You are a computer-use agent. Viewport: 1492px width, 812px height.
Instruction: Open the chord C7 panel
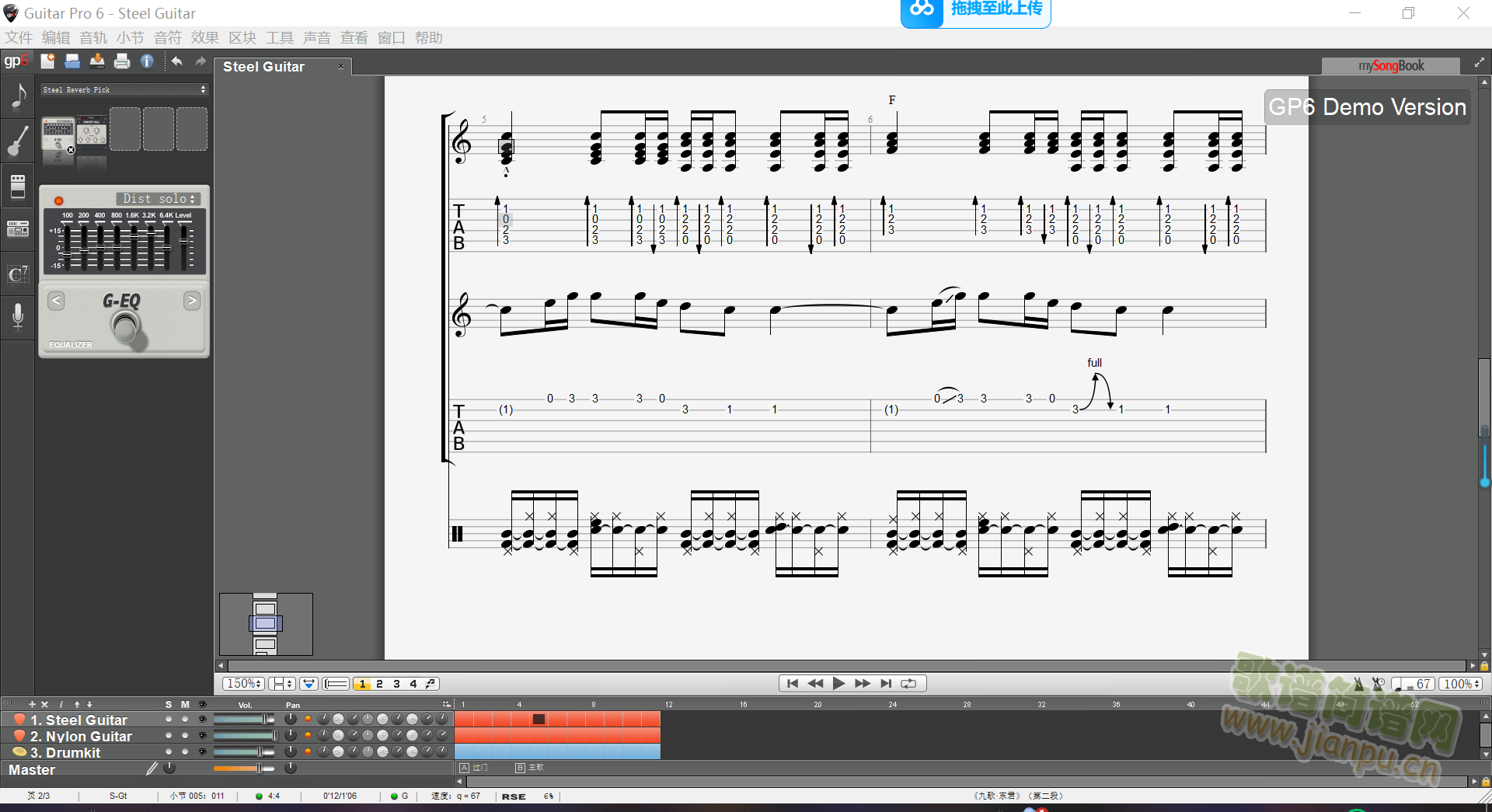(x=18, y=274)
